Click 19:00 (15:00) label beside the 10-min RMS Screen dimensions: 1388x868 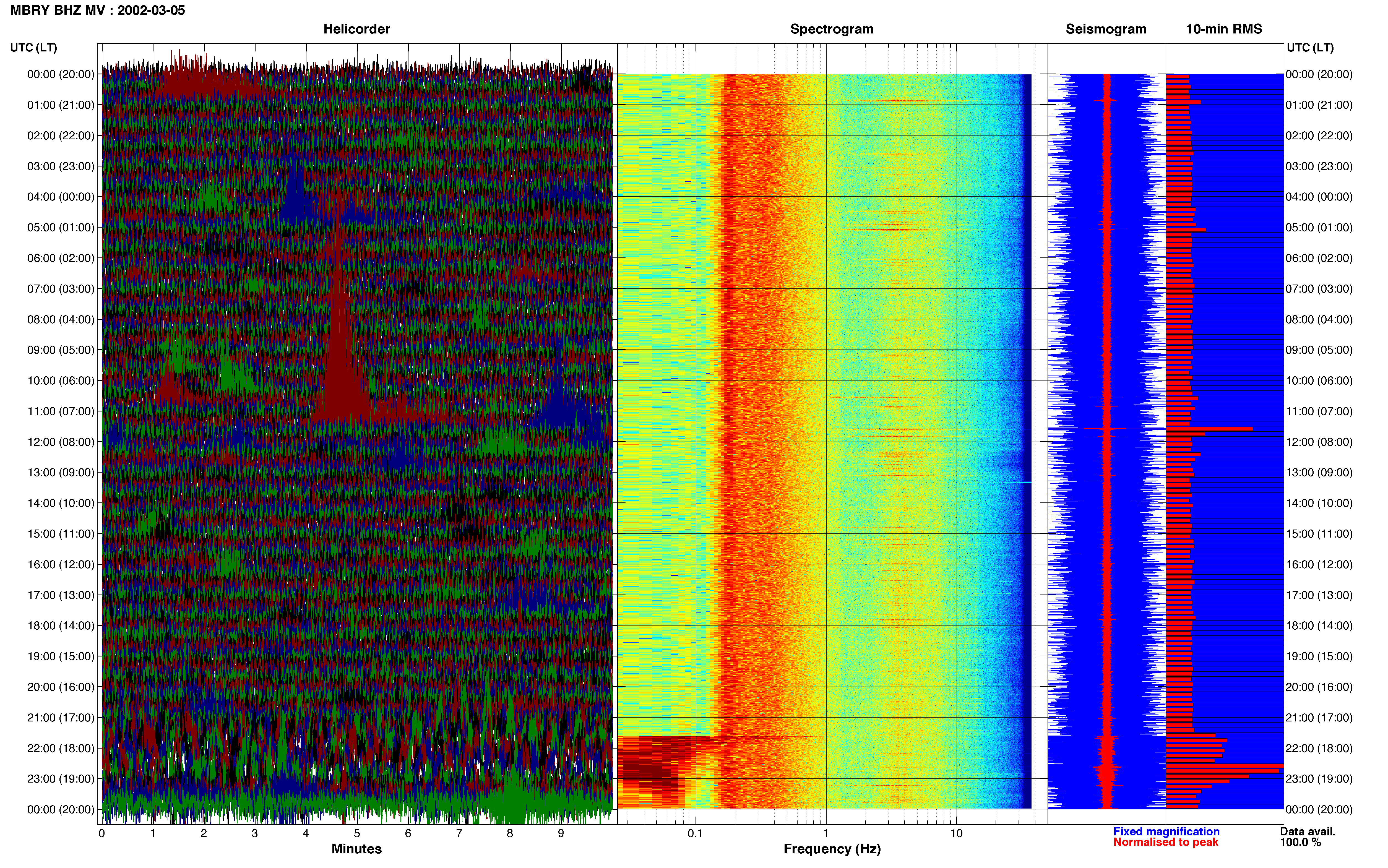[x=1319, y=656]
